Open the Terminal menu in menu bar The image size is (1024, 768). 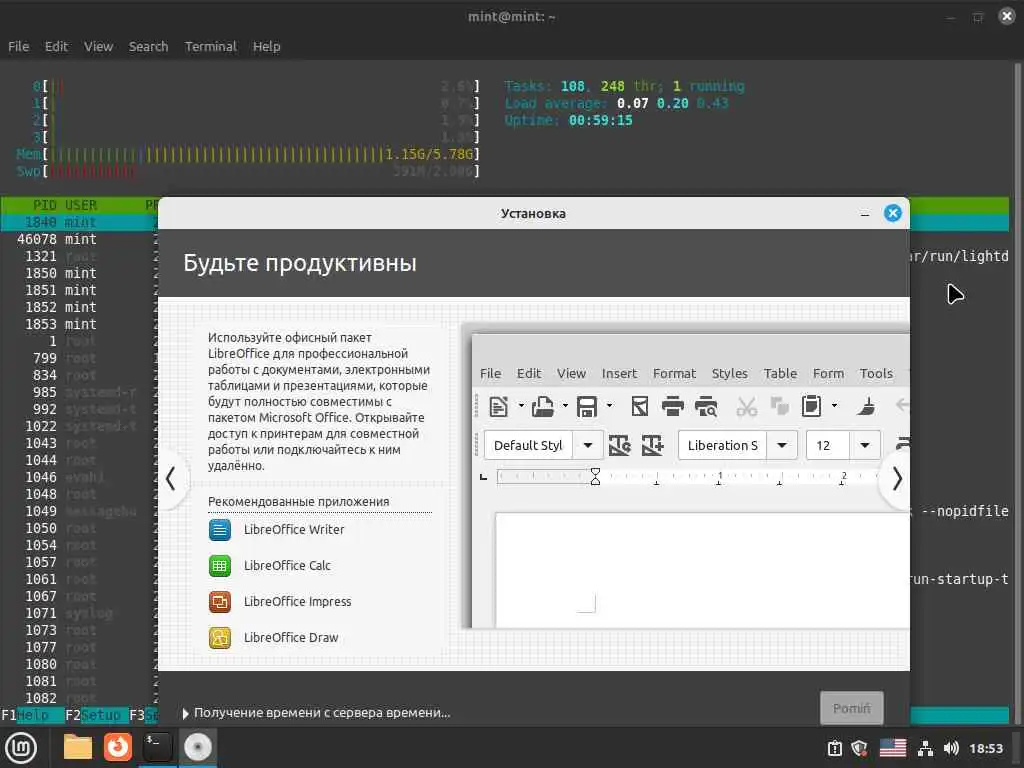click(210, 46)
